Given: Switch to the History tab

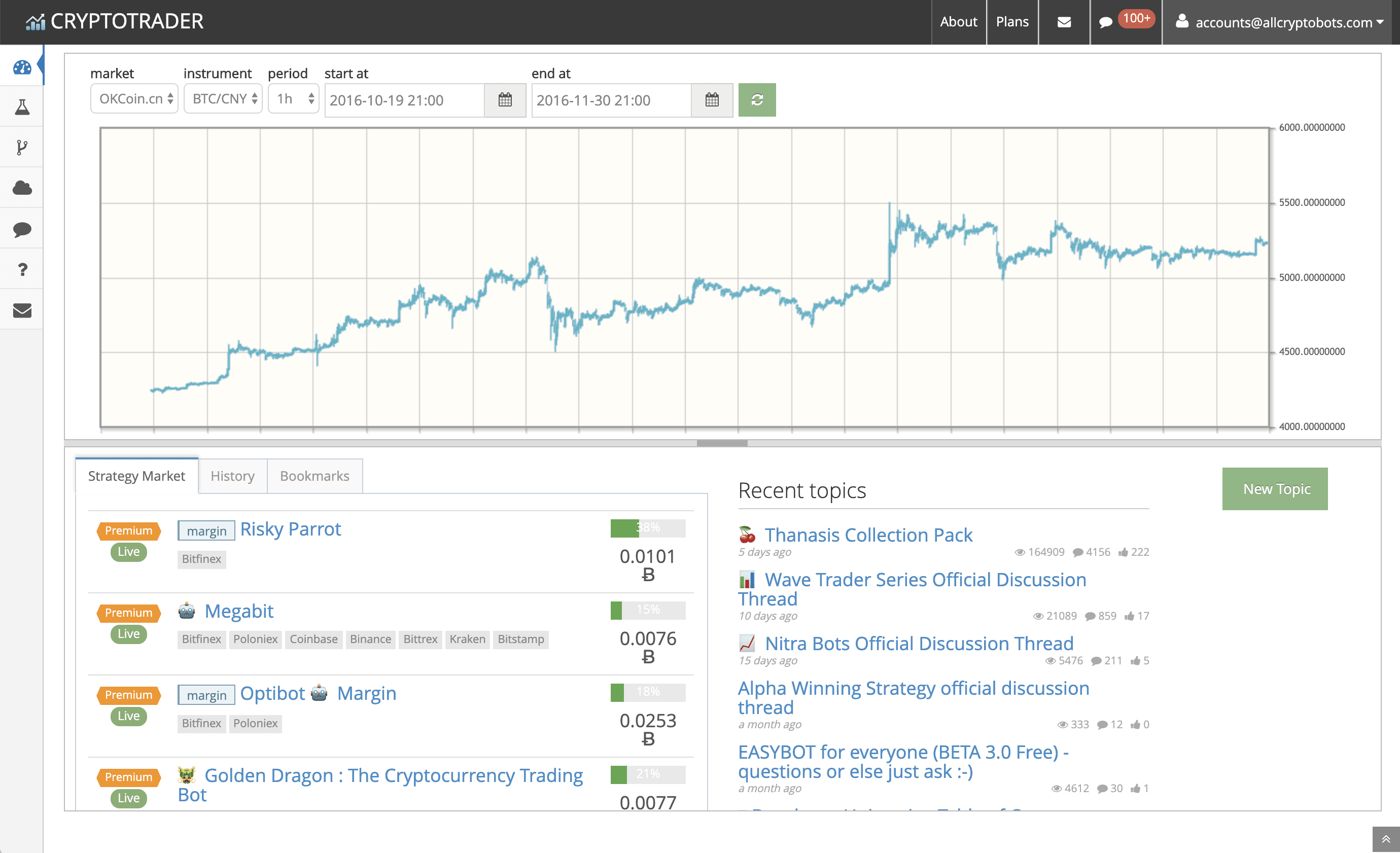Looking at the screenshot, I should point(232,476).
